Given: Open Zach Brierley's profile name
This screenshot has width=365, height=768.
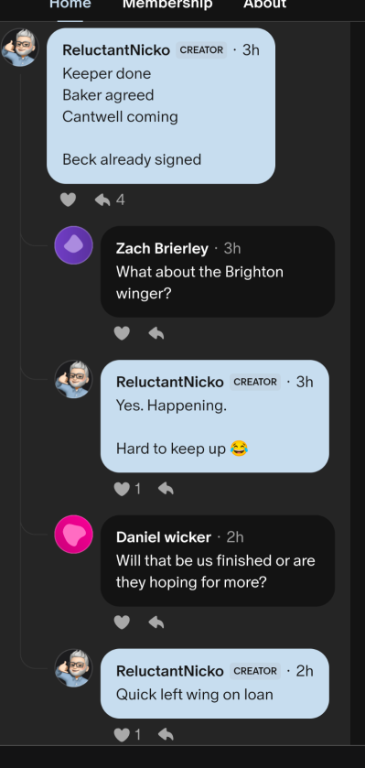Looking at the screenshot, I should click(162, 249).
